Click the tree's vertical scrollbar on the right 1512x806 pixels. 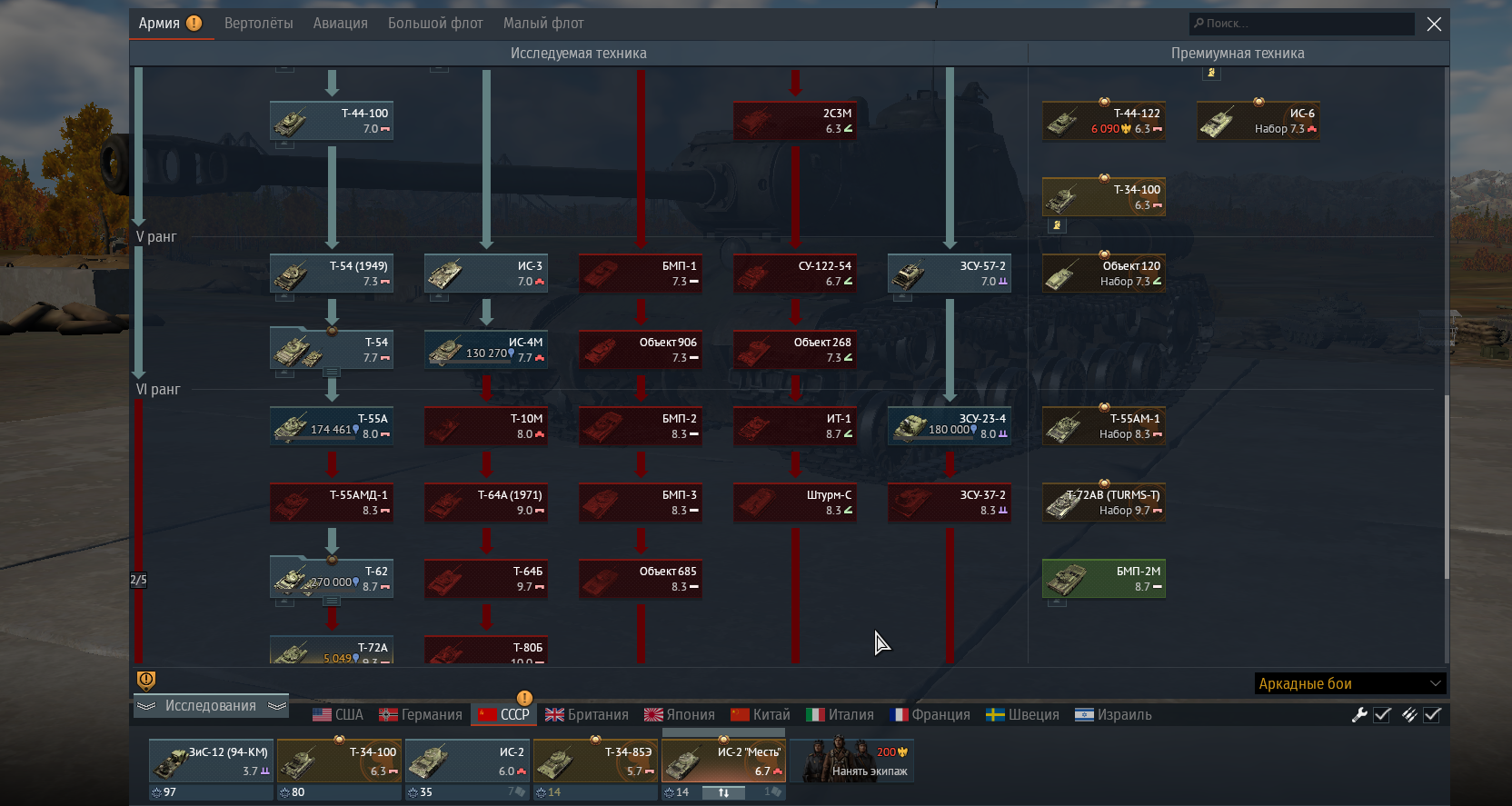click(x=1446, y=486)
